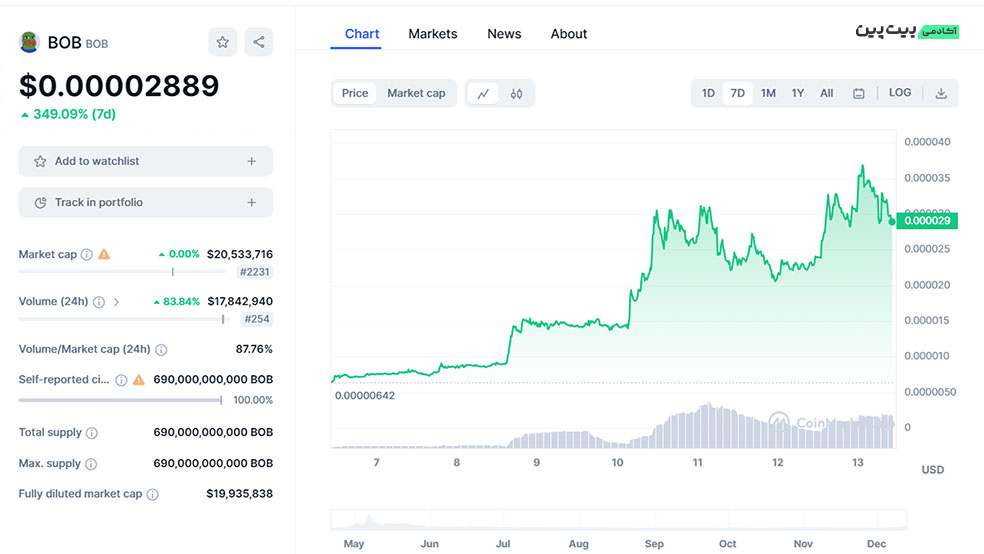Image resolution: width=984 pixels, height=554 pixels.
Task: Select the Market cap chart toggle
Action: pyautogui.click(x=416, y=93)
